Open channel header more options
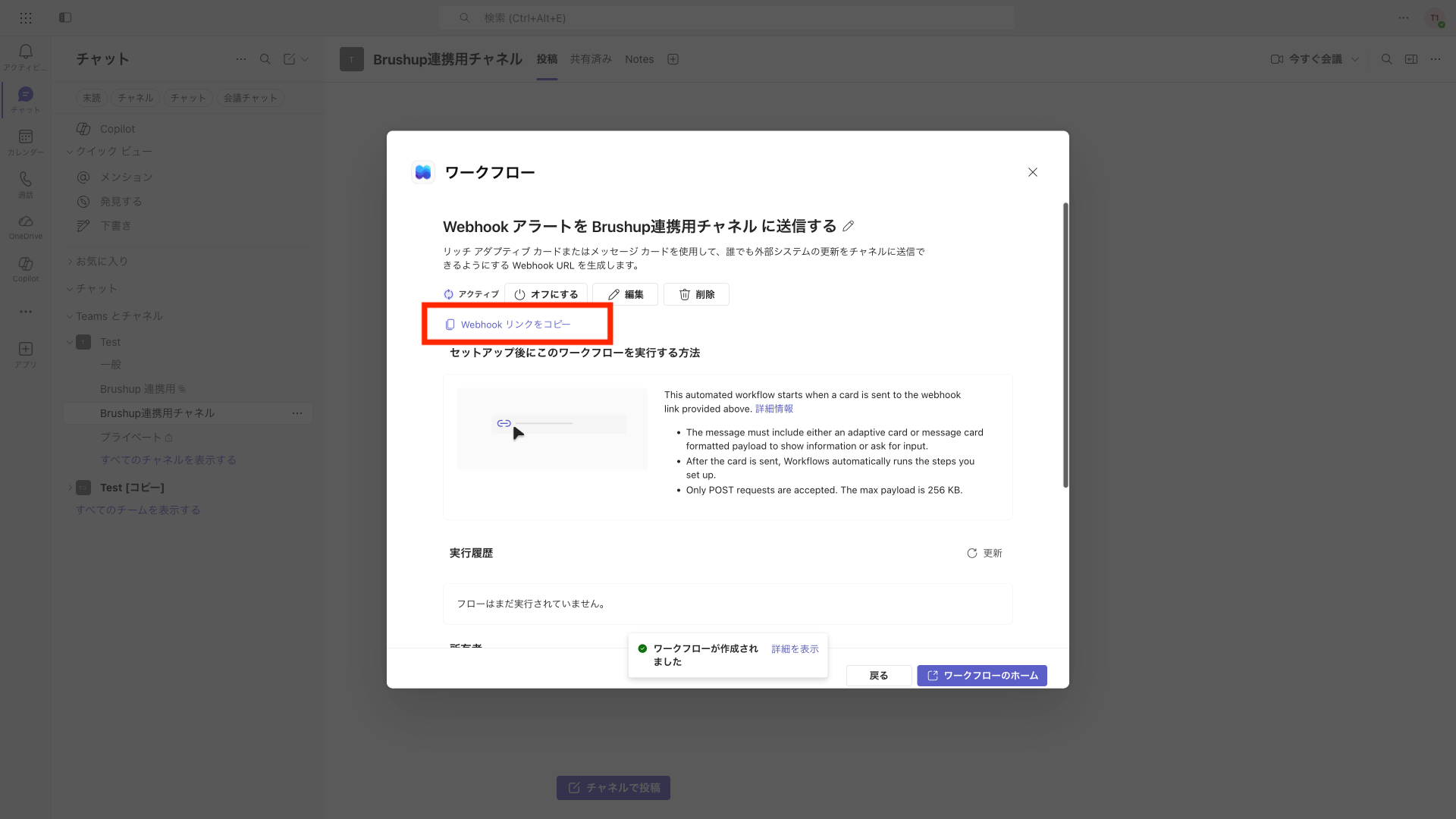The width and height of the screenshot is (1456, 819). (x=1436, y=58)
